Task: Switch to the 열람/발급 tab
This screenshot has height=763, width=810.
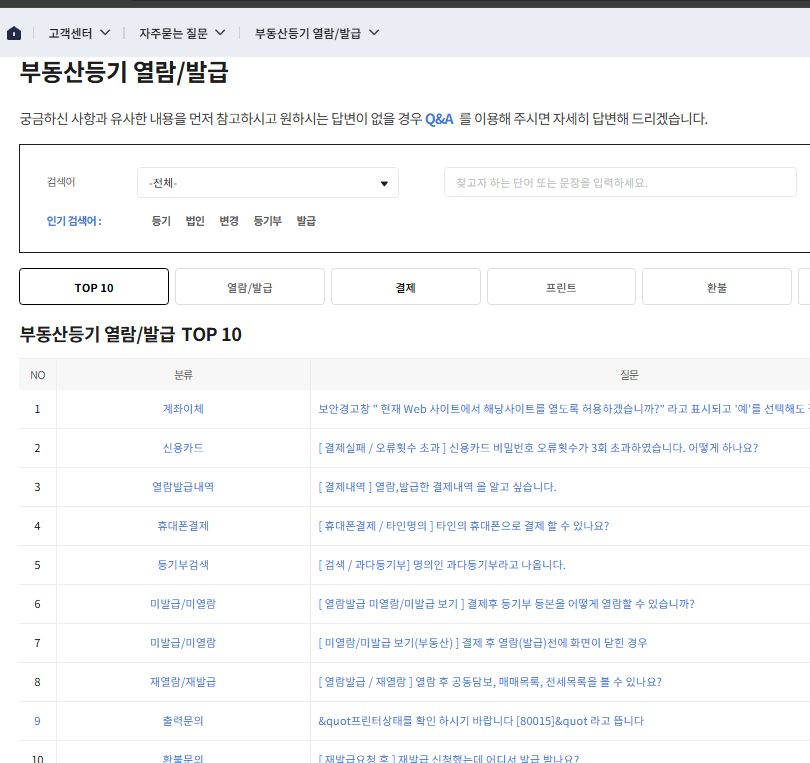Action: (249, 286)
